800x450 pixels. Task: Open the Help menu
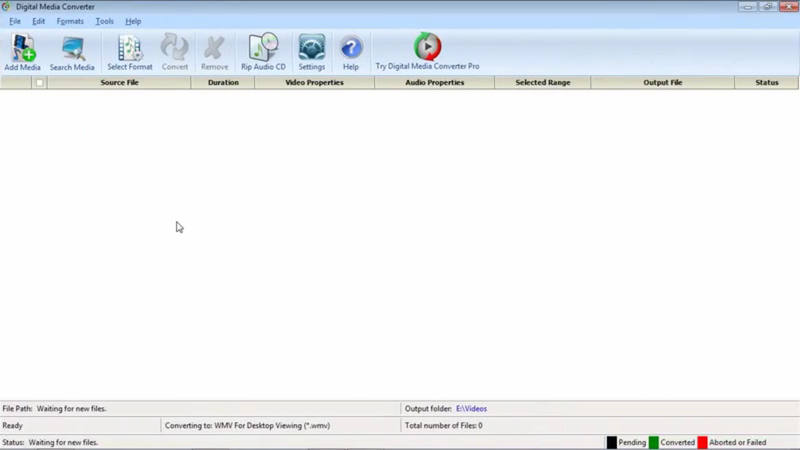133,21
